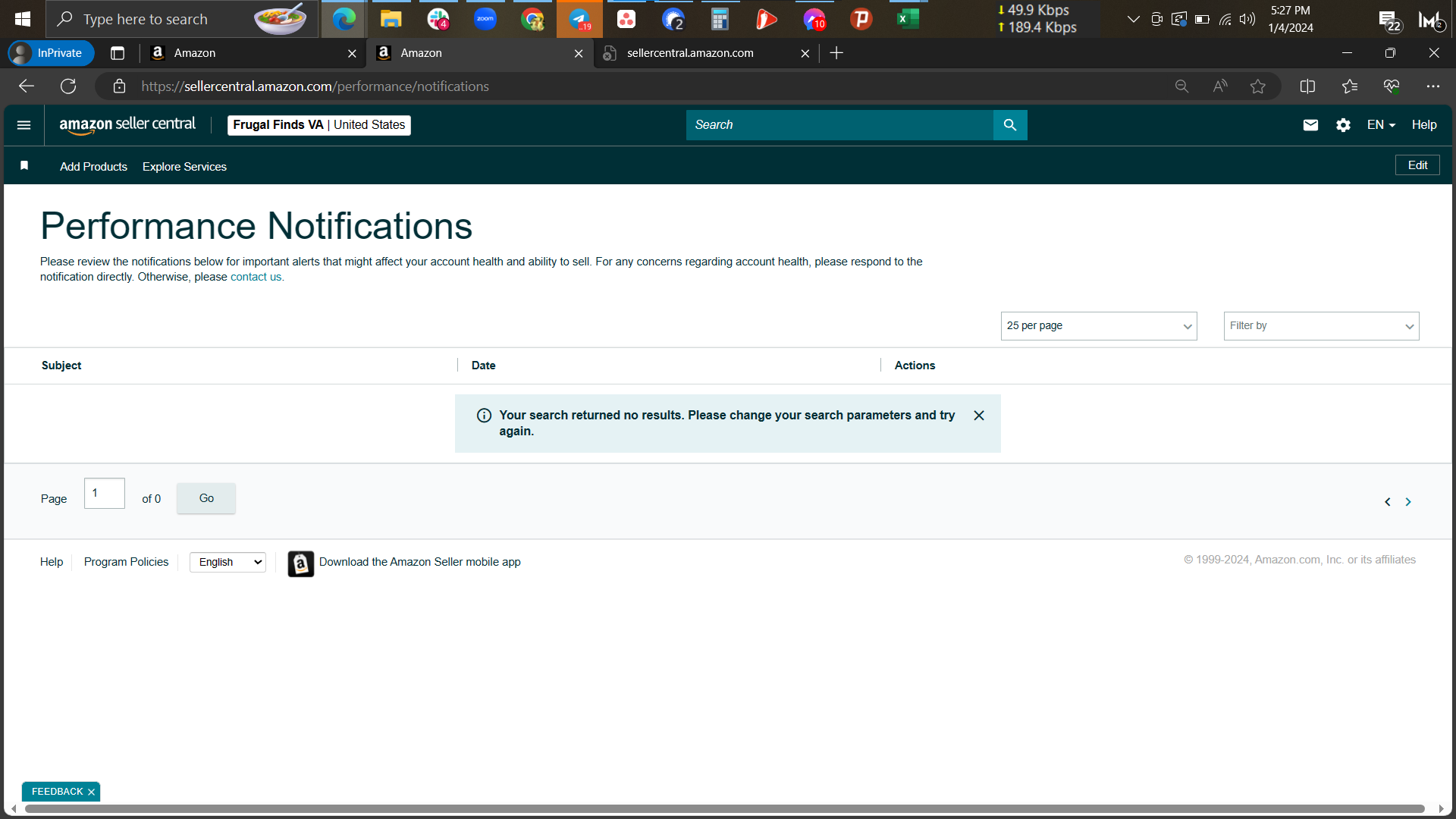
Task: Click Add Products in navigation bar
Action: click(x=93, y=167)
